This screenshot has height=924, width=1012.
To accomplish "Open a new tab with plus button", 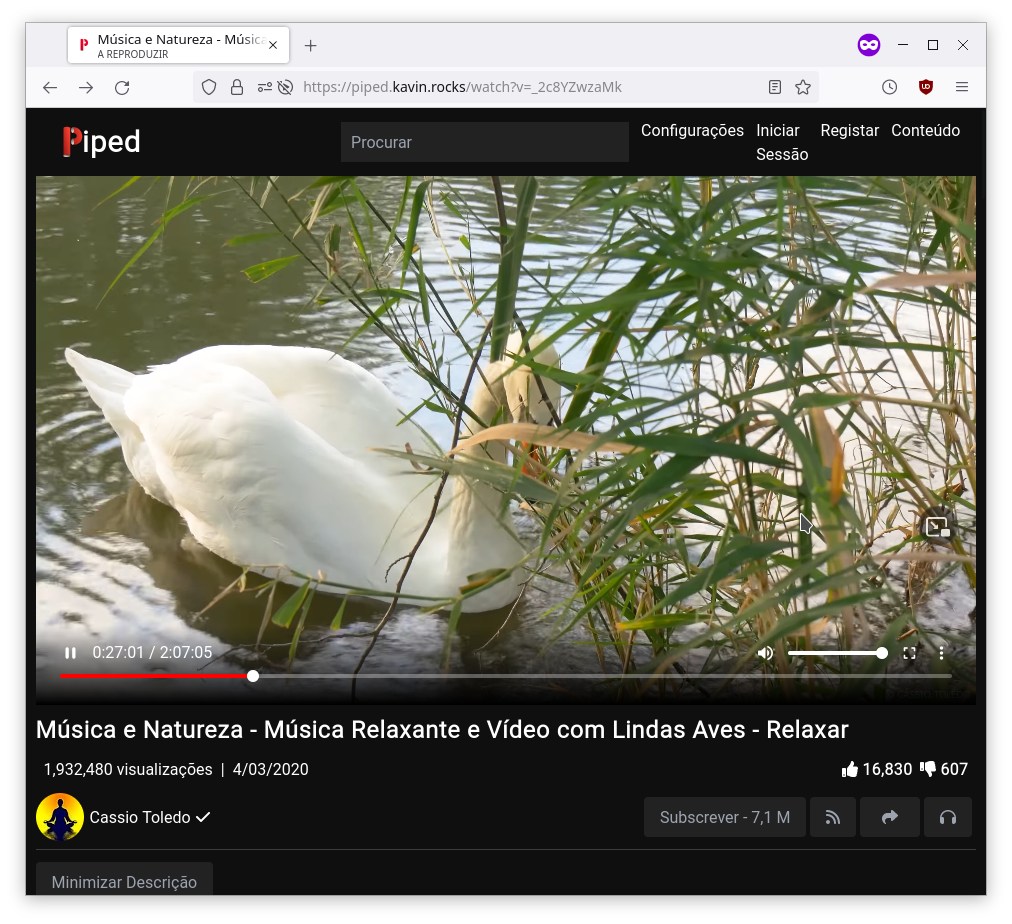I will coord(310,45).
